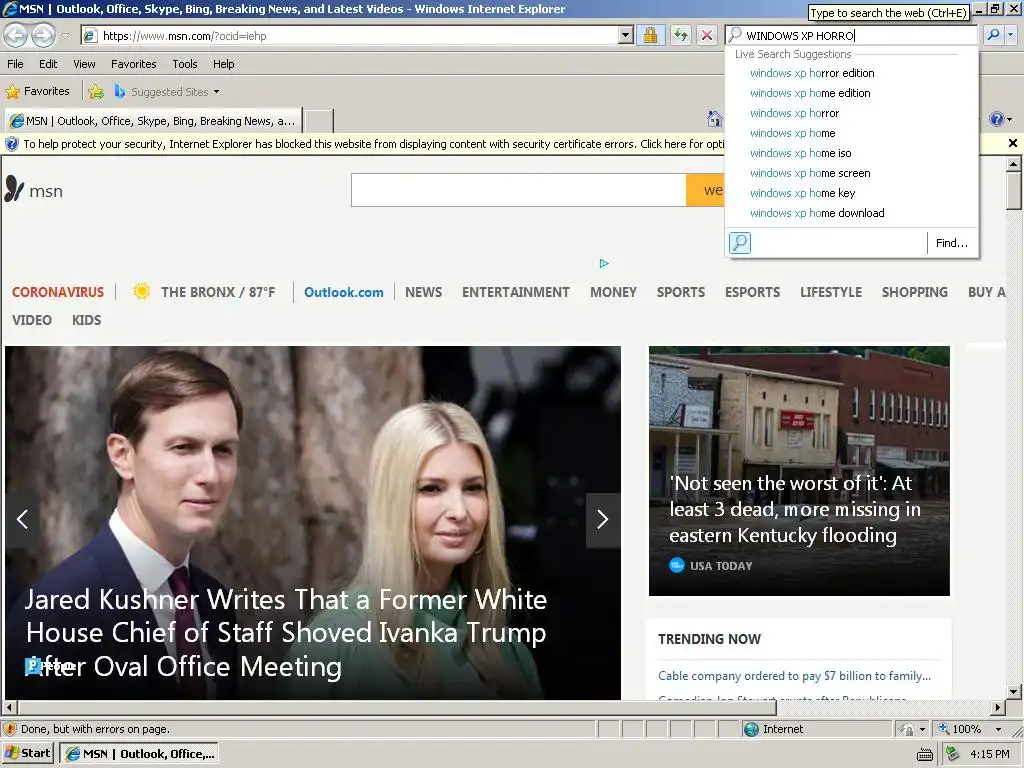Click the browser search text box
Viewport: 1024px width, 768px height.
(x=852, y=35)
